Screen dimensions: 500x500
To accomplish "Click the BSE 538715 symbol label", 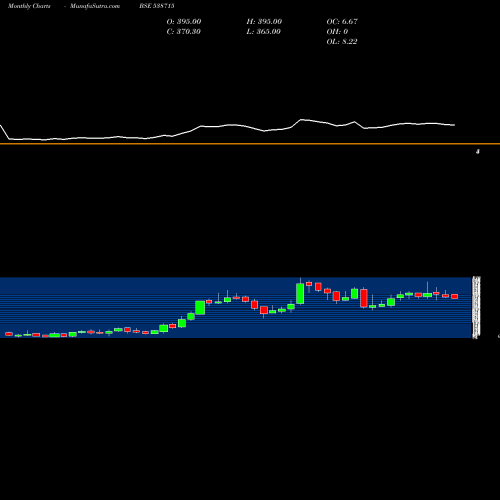I will (157, 6).
